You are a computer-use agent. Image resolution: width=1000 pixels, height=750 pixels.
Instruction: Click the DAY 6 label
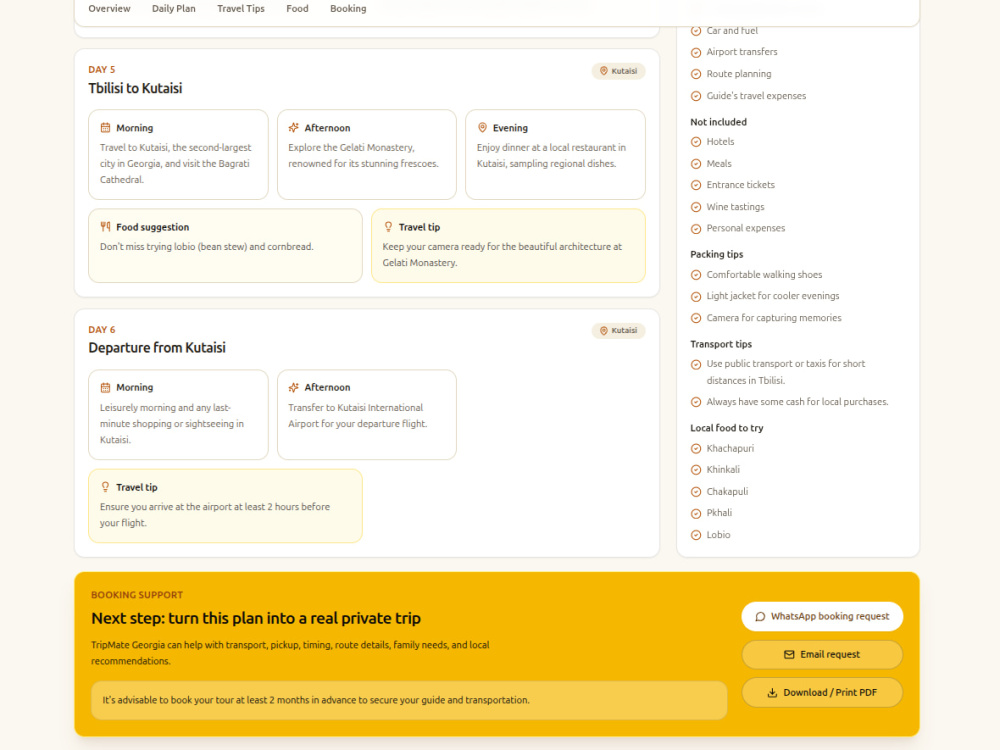(x=101, y=330)
